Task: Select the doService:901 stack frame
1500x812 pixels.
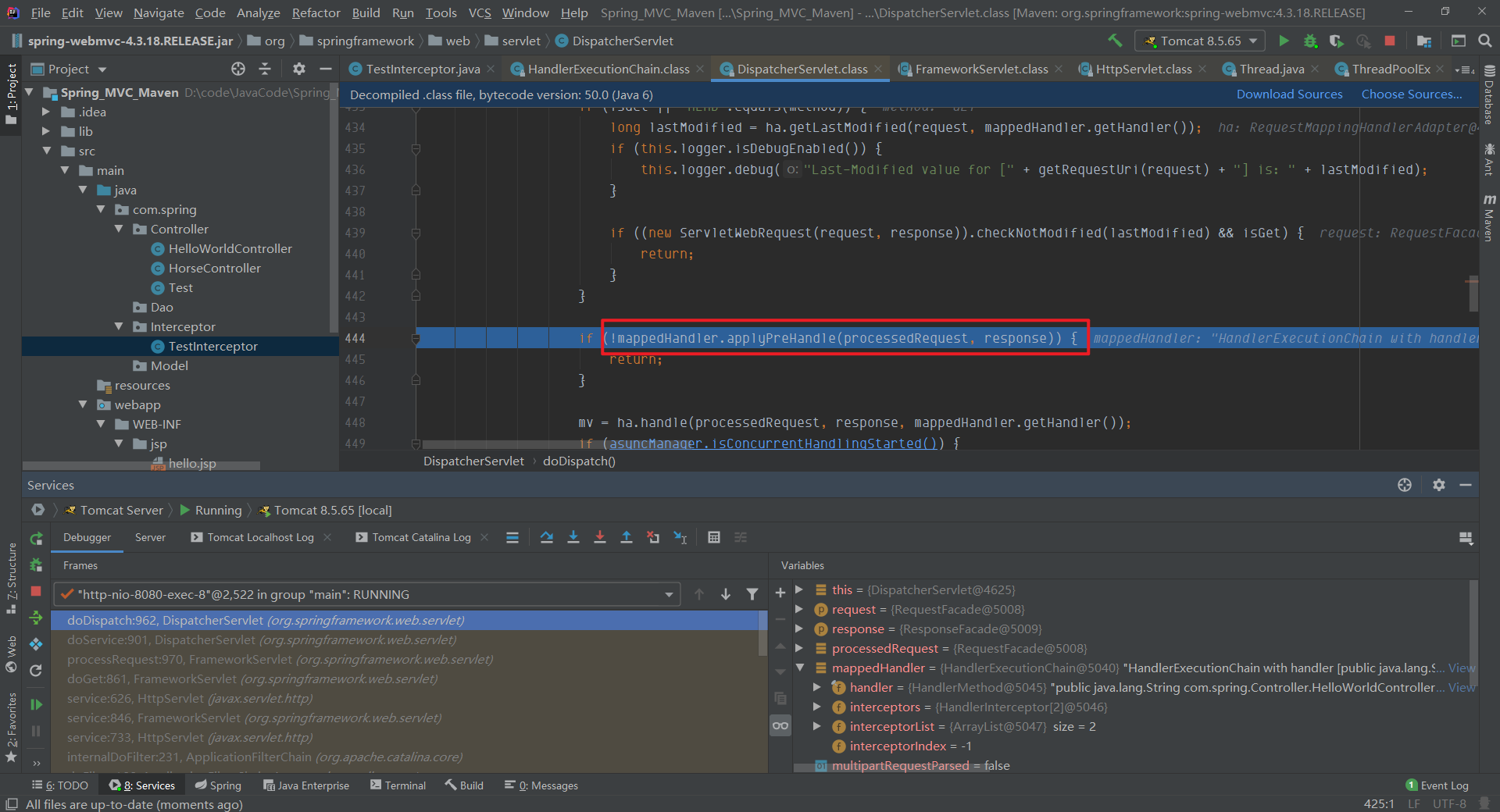Action: [262, 639]
